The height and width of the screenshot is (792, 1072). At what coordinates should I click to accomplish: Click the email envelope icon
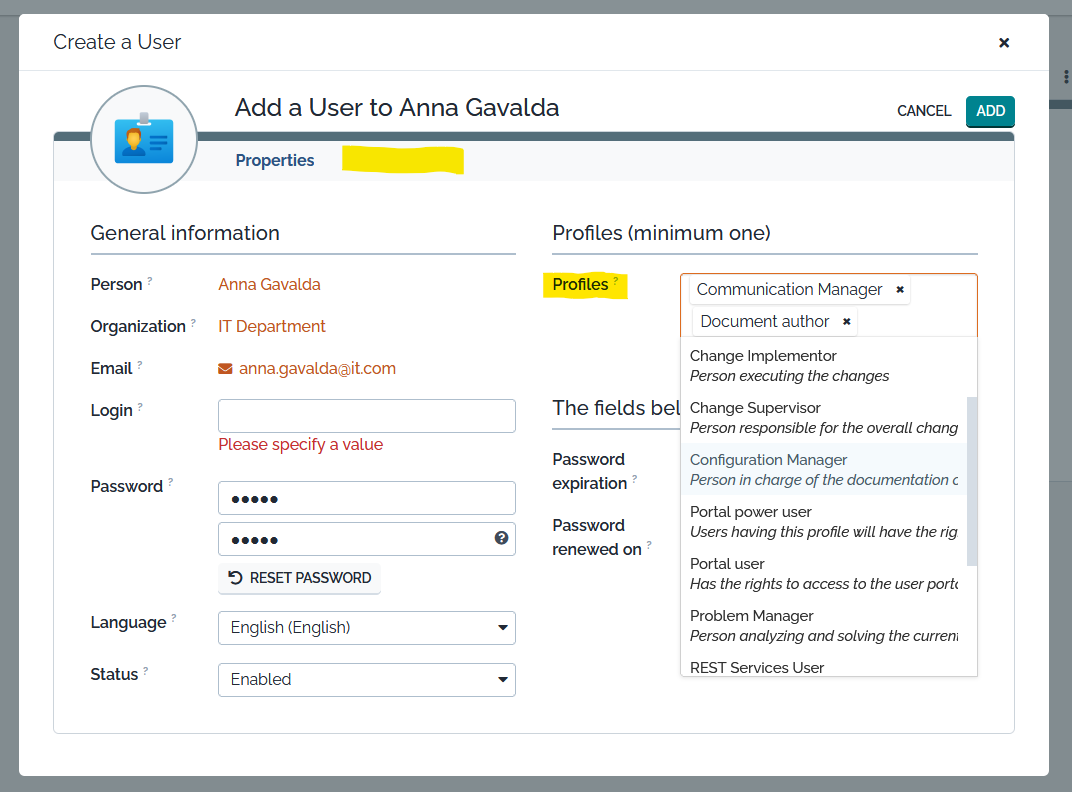pos(225,369)
